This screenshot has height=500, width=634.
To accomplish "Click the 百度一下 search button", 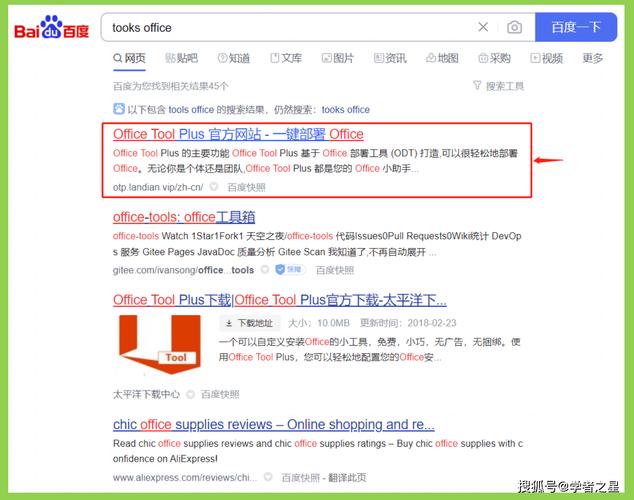I will (x=576, y=27).
